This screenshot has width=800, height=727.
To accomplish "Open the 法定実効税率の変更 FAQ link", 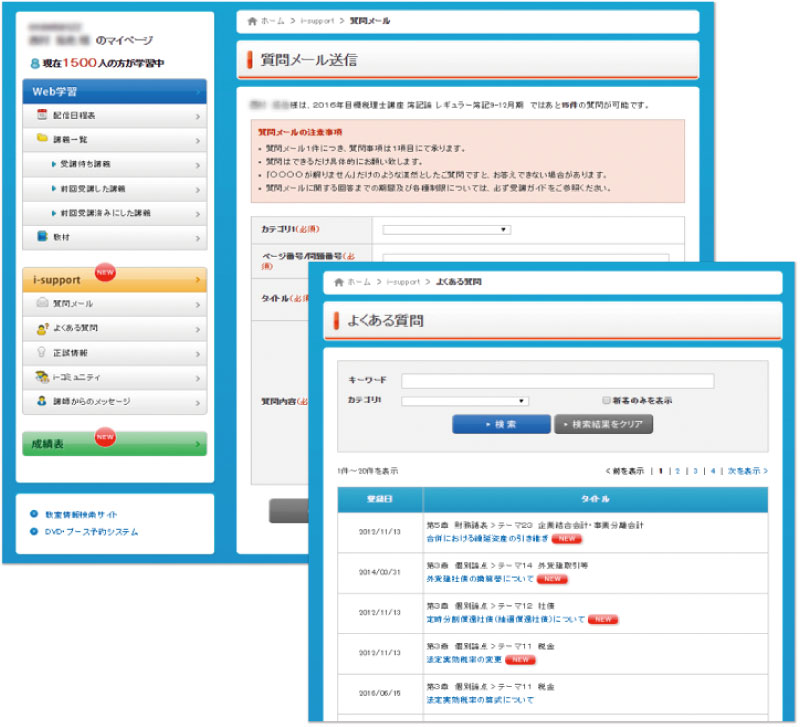I will (466, 660).
